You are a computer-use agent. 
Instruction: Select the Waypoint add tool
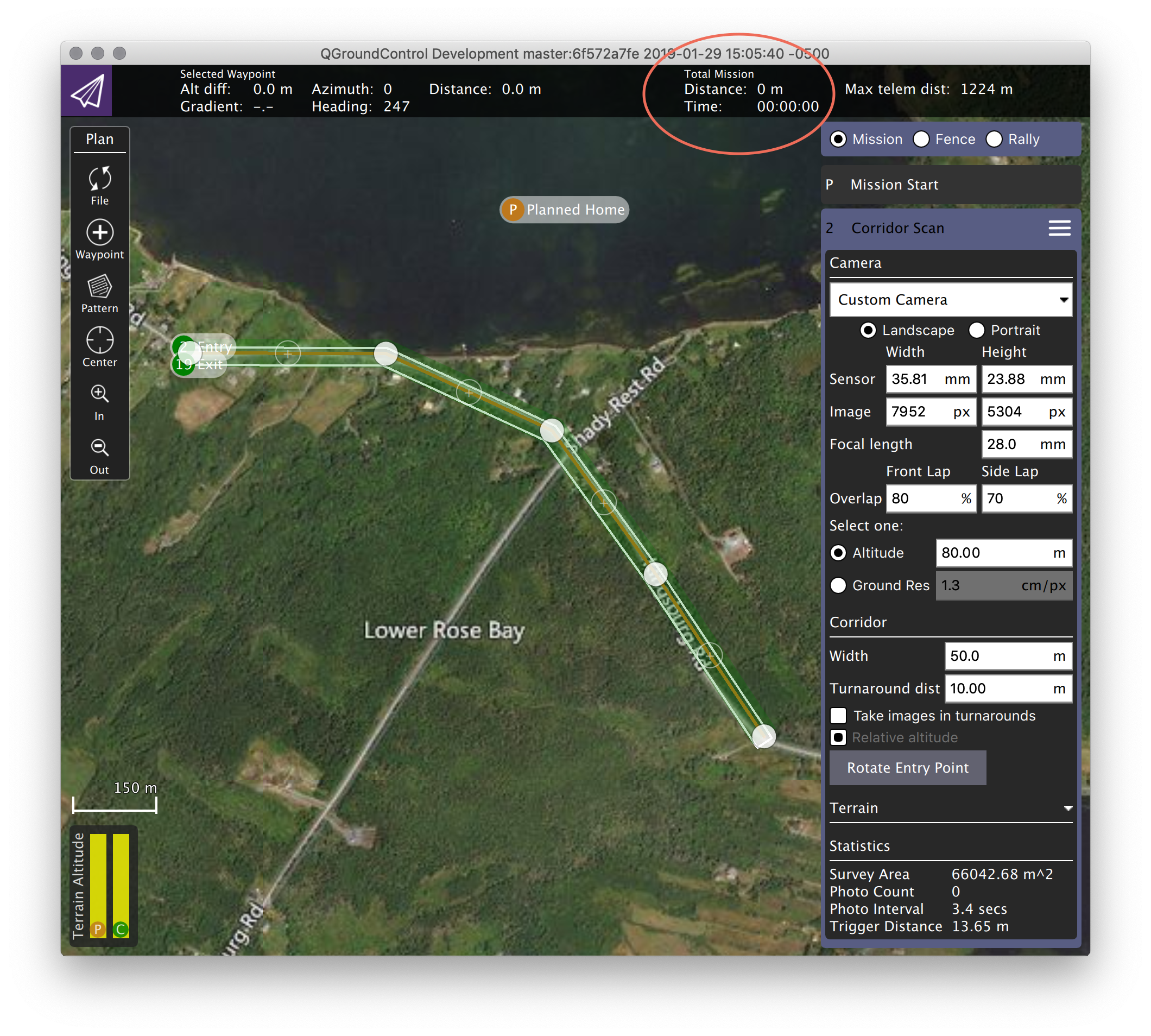(99, 239)
